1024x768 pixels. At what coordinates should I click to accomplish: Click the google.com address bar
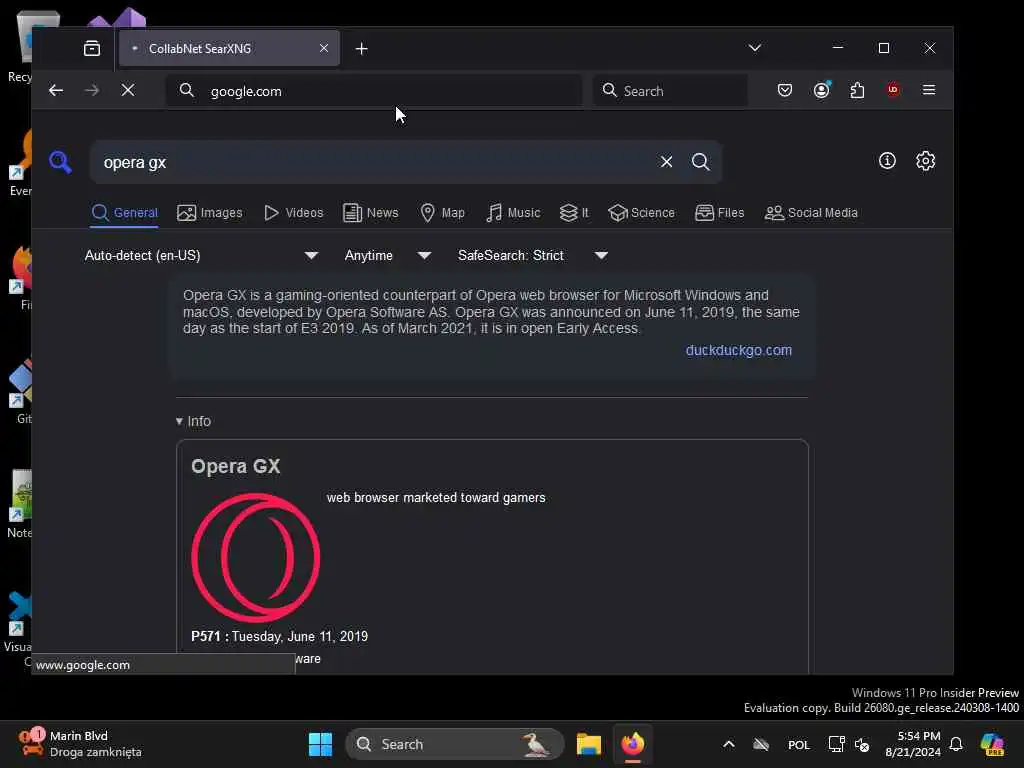click(374, 91)
